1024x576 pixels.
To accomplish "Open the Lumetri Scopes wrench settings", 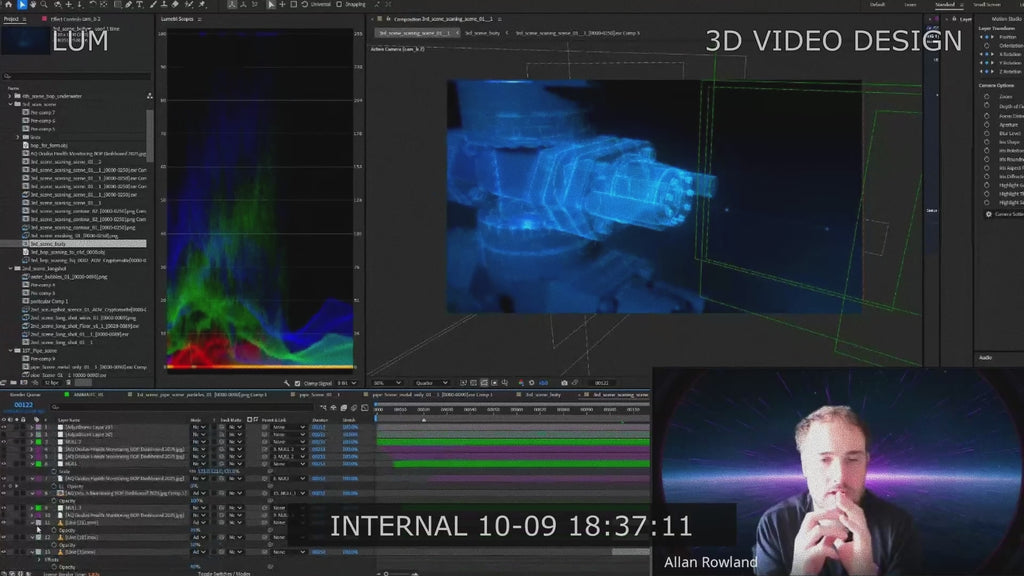I will click(286, 383).
